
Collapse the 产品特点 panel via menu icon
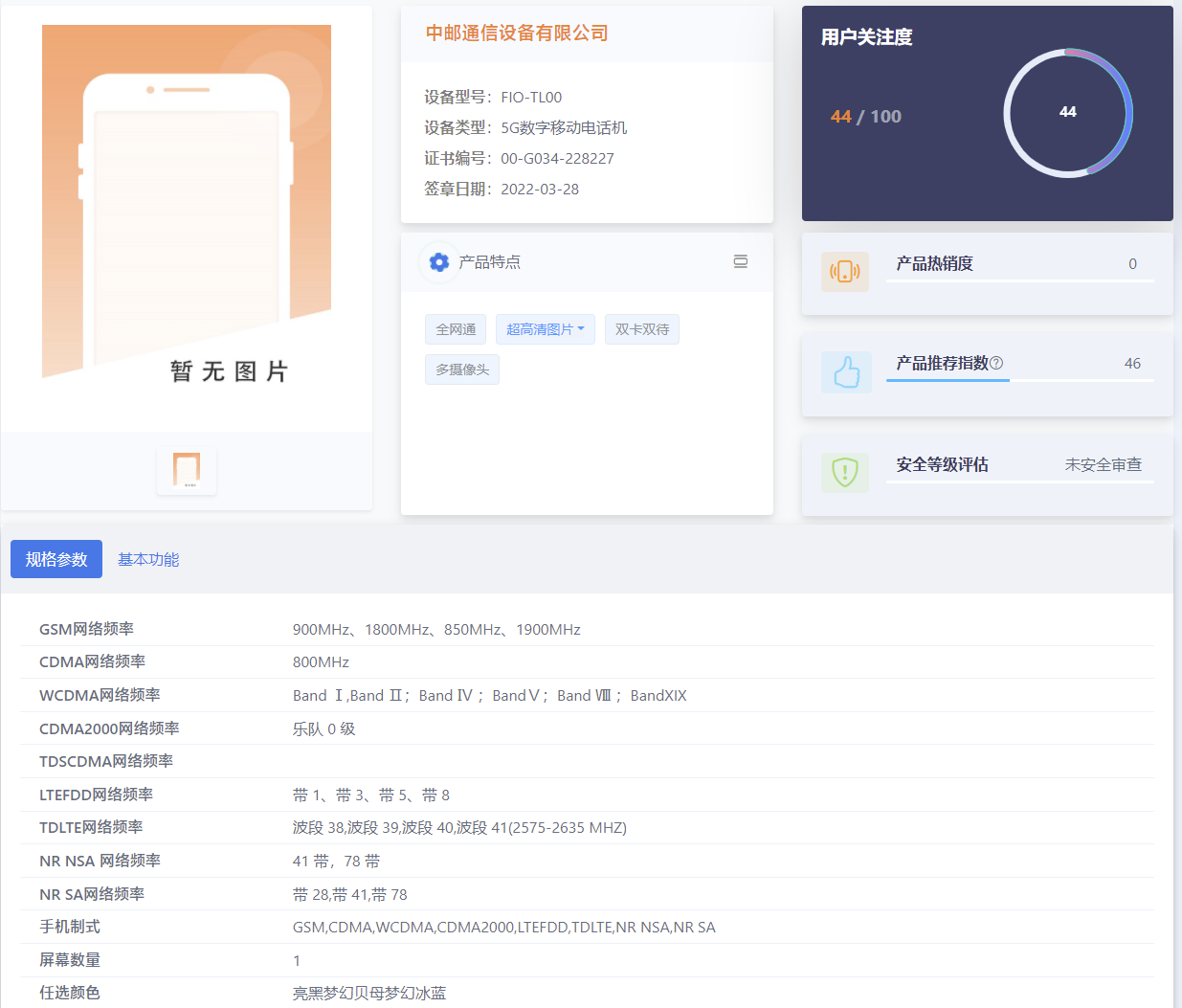coord(740,261)
